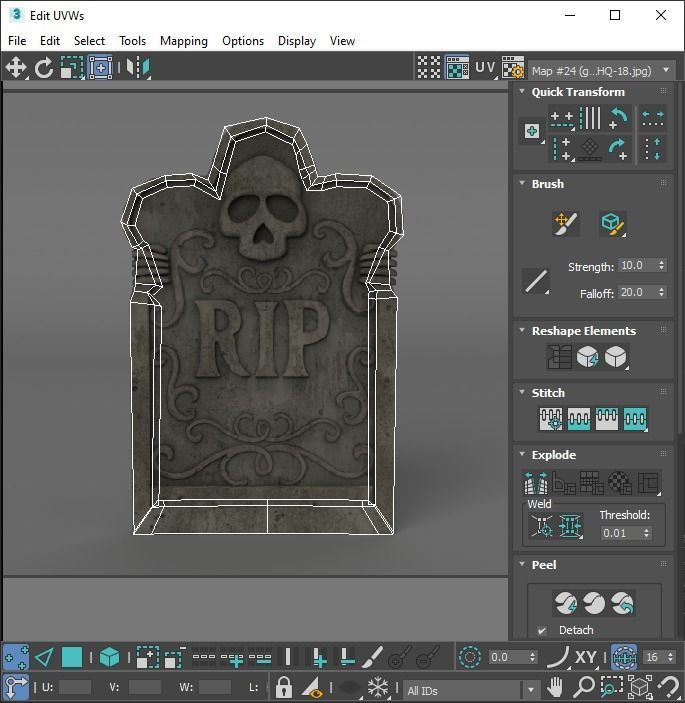Select the Move Selected Subobjects tool
Screen dimensions: 685x703
16,68
